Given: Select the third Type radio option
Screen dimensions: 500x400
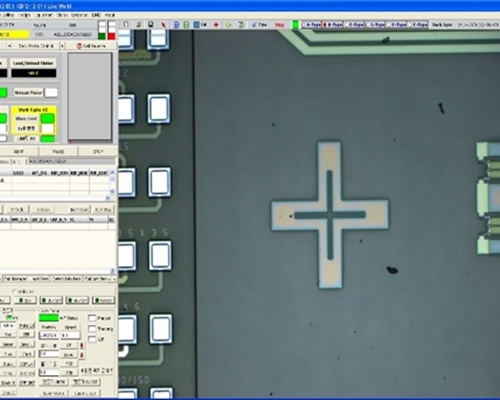Looking at the screenshot, I should (x=353, y=25).
